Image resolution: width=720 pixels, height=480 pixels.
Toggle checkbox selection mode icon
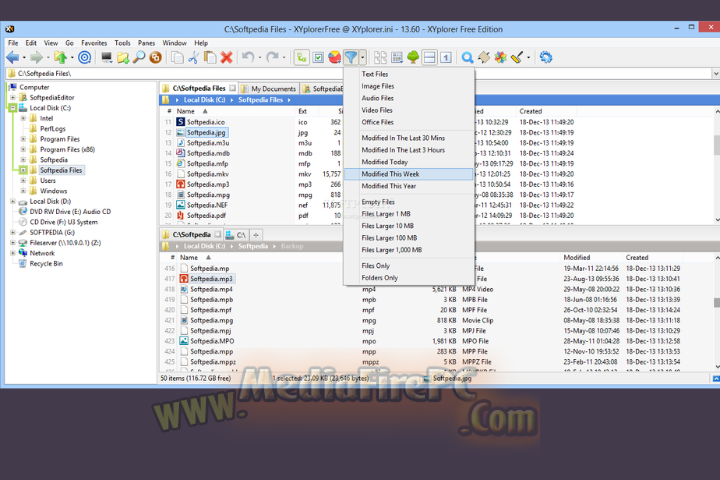318,57
